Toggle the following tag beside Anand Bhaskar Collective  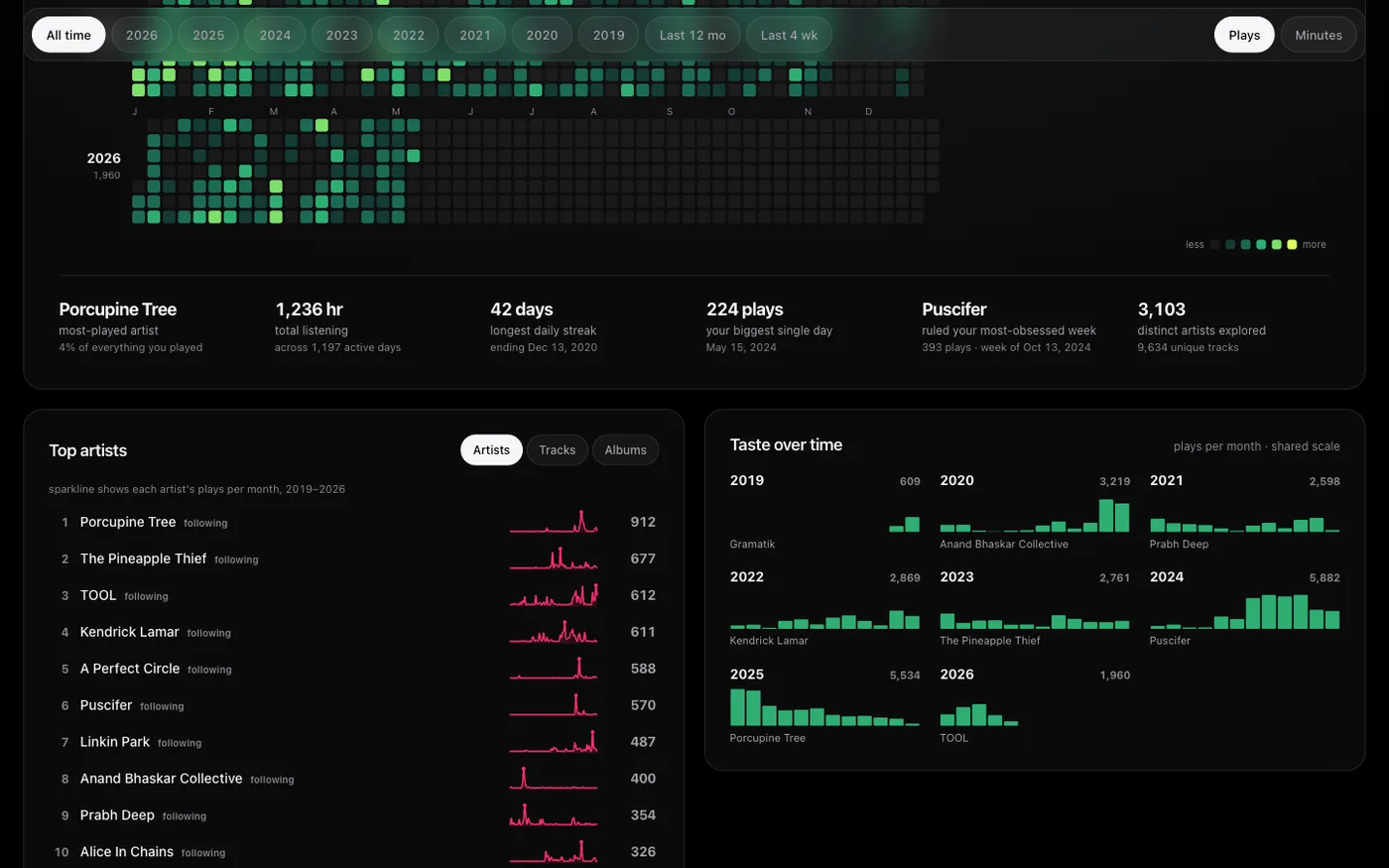[x=272, y=780]
